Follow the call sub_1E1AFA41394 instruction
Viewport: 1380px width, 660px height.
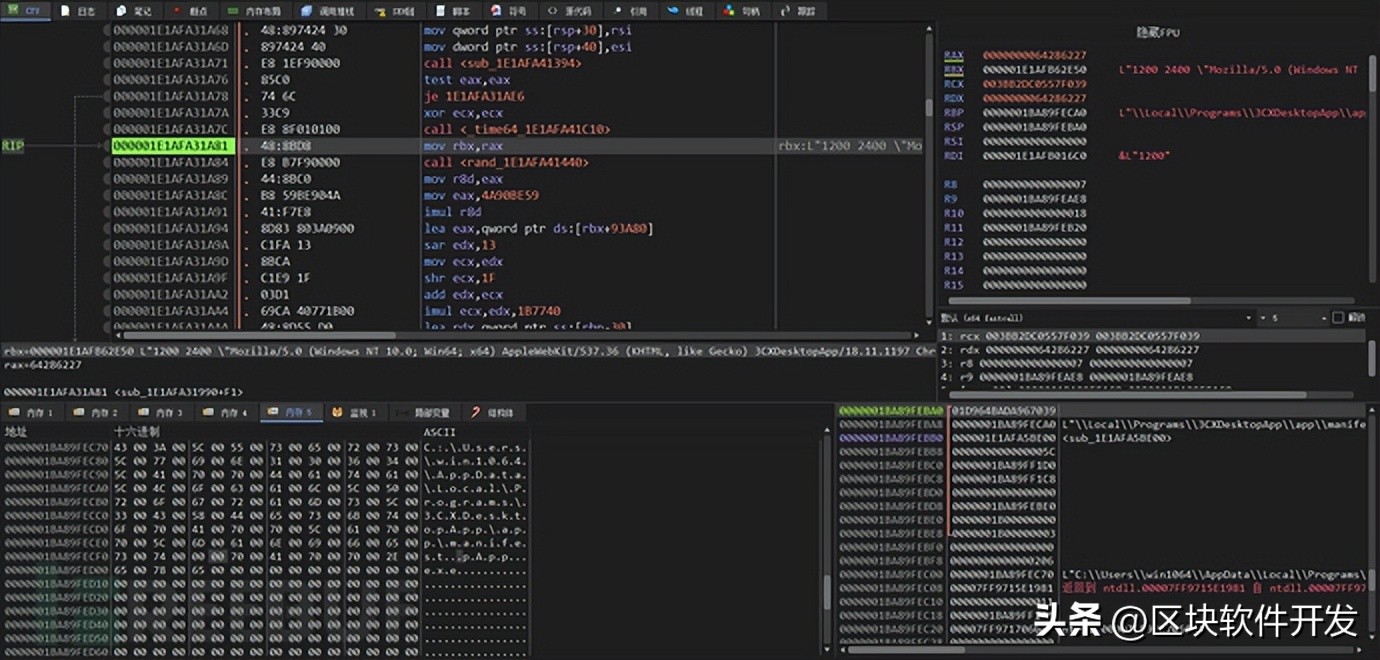tap(502, 63)
